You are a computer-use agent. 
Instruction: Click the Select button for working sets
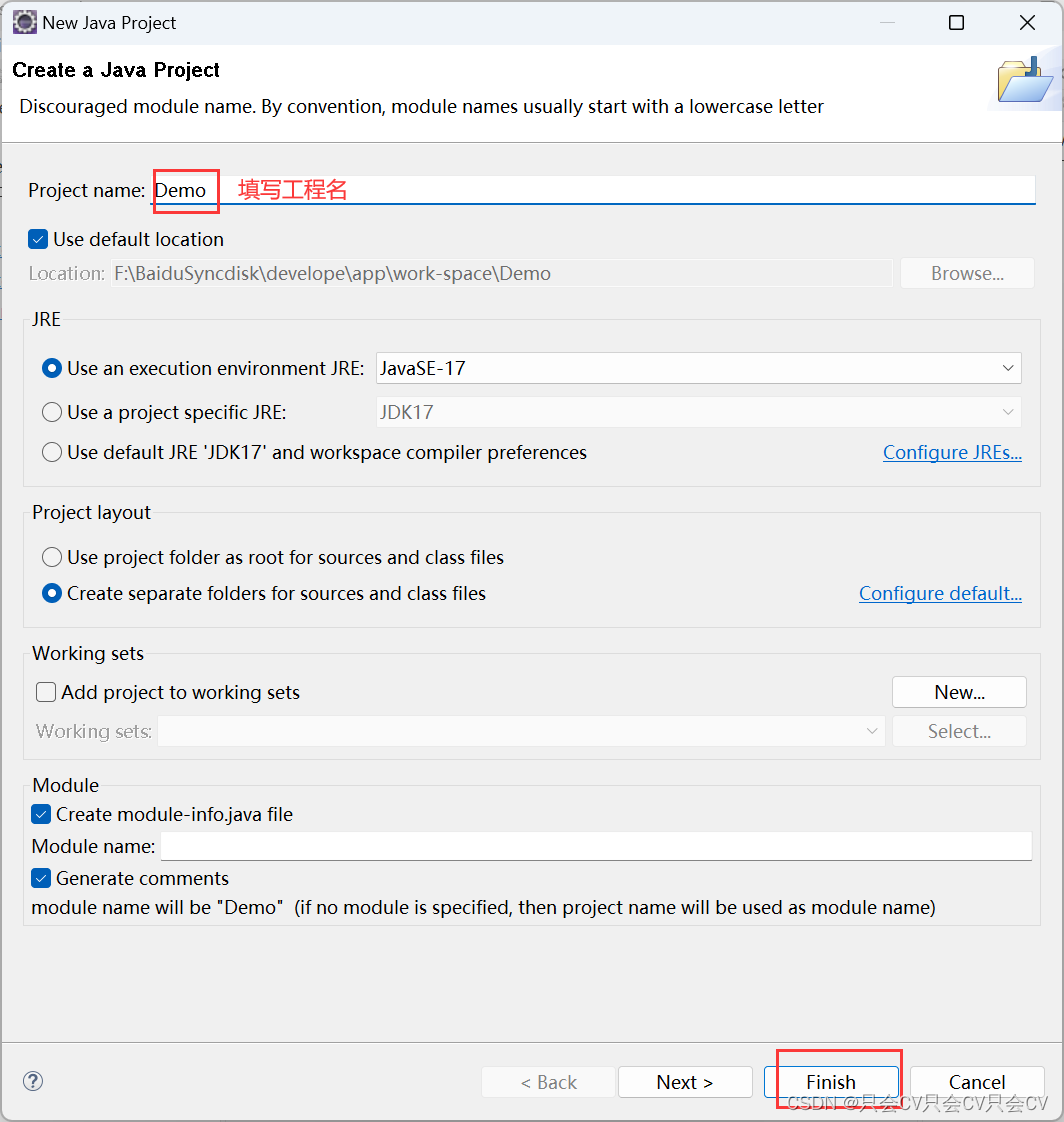(x=958, y=731)
